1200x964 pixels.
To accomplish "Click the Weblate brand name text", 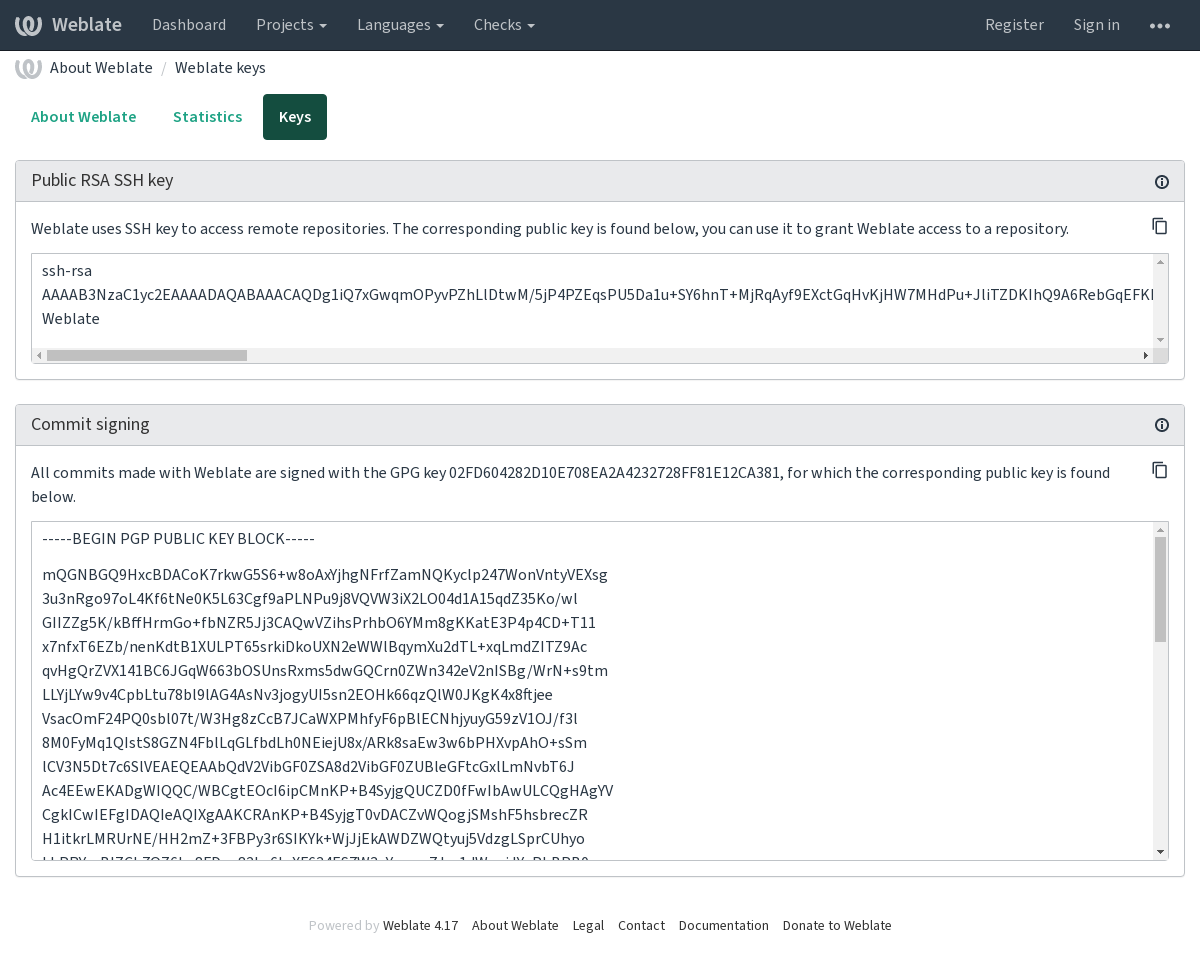I will pyautogui.click(x=87, y=25).
